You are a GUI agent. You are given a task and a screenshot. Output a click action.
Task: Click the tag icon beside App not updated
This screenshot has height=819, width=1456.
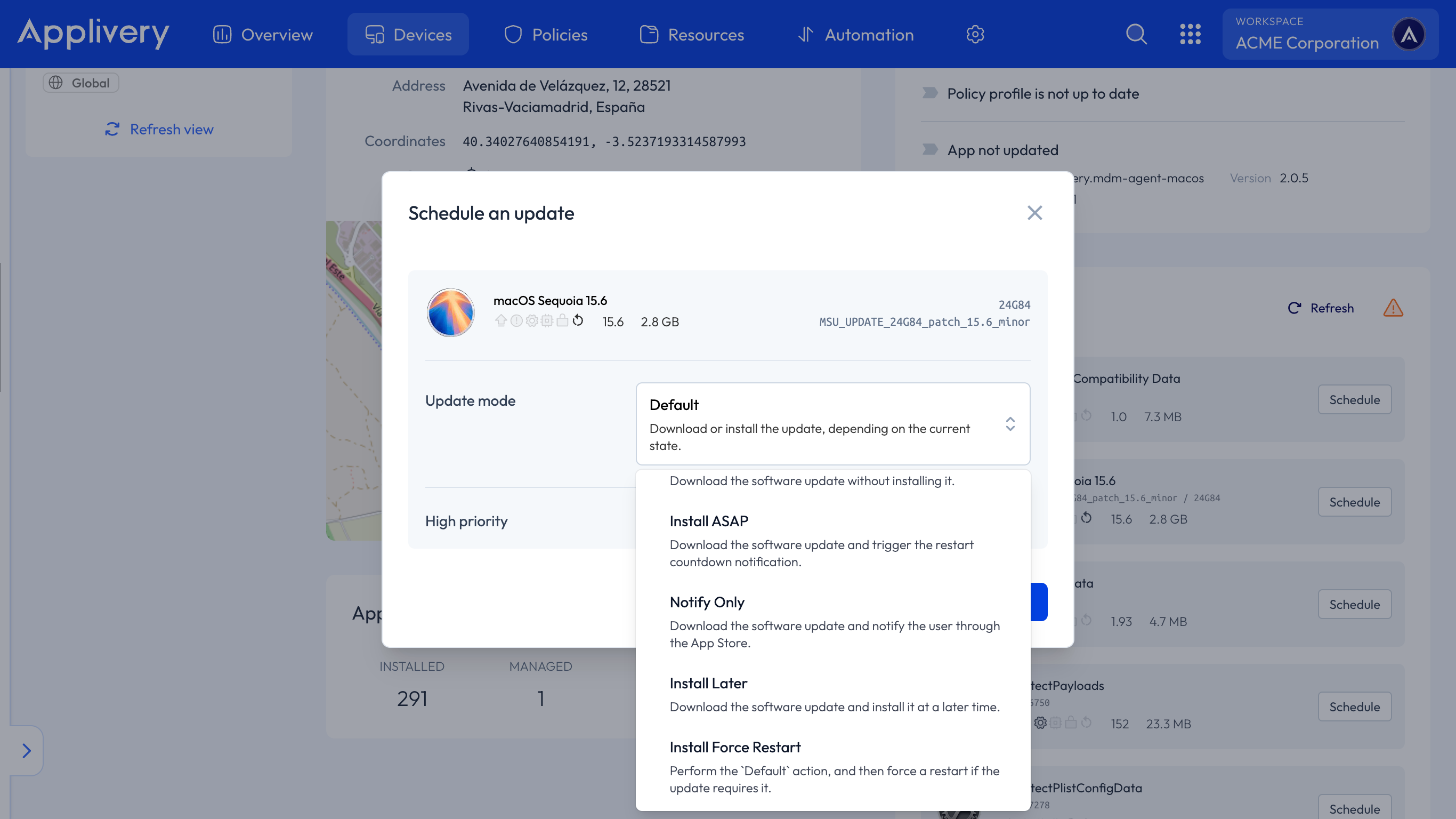coord(930,149)
